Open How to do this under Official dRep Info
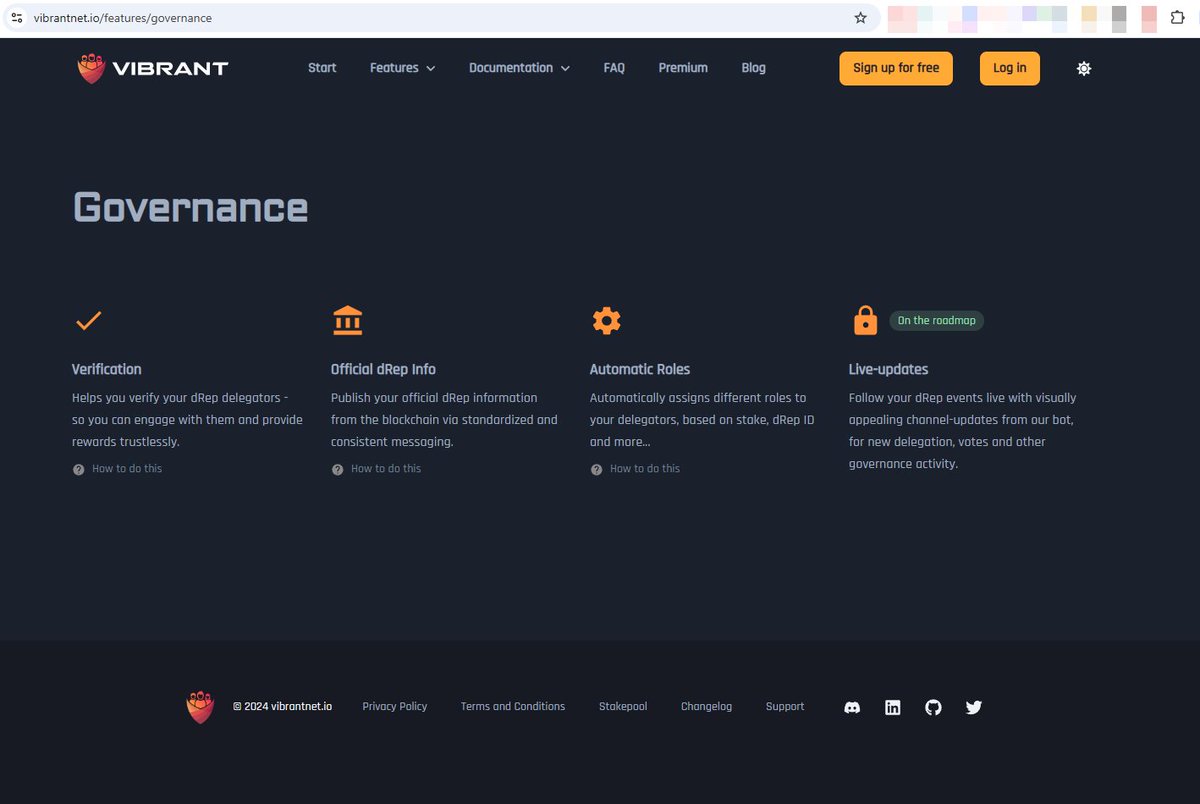Viewport: 1200px width, 804px height. [x=386, y=468]
